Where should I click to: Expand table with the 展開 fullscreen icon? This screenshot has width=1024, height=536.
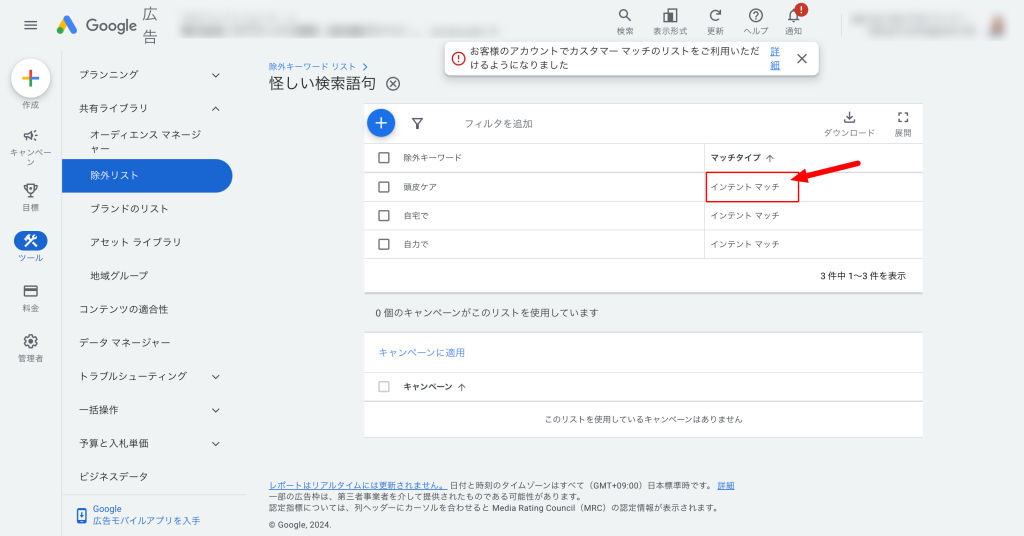[903, 118]
